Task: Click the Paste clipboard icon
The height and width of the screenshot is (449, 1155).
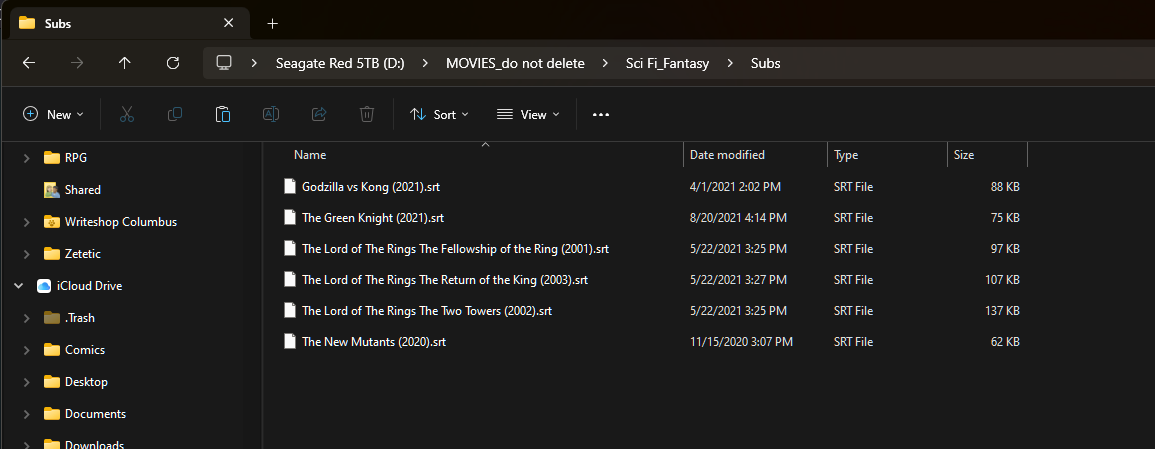Action: pos(223,115)
